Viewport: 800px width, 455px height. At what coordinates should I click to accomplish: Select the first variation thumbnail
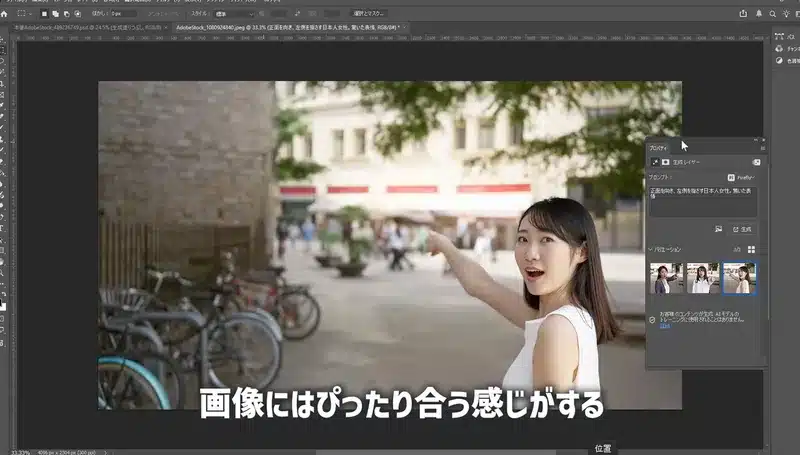665,278
